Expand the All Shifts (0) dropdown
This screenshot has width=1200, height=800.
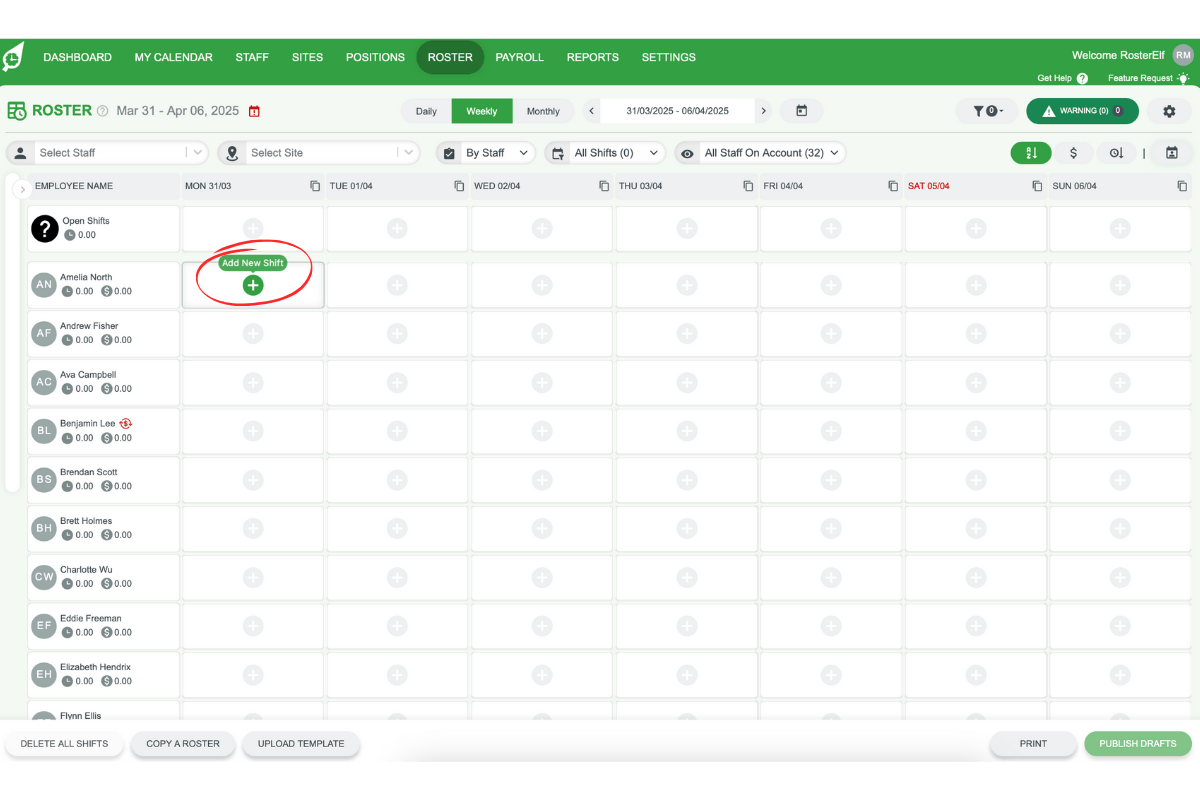605,153
